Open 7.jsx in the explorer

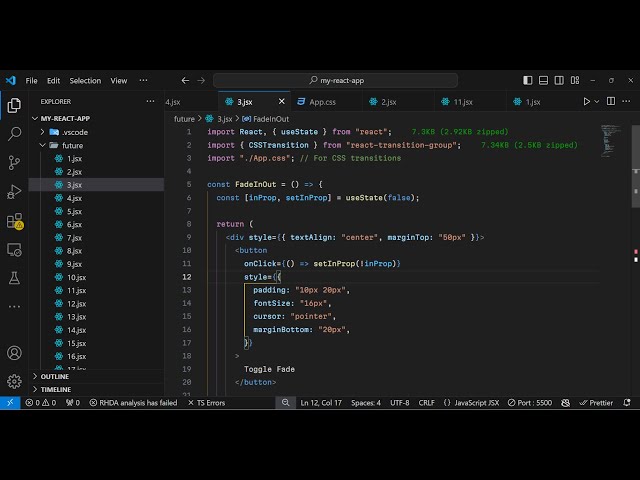click(74, 237)
